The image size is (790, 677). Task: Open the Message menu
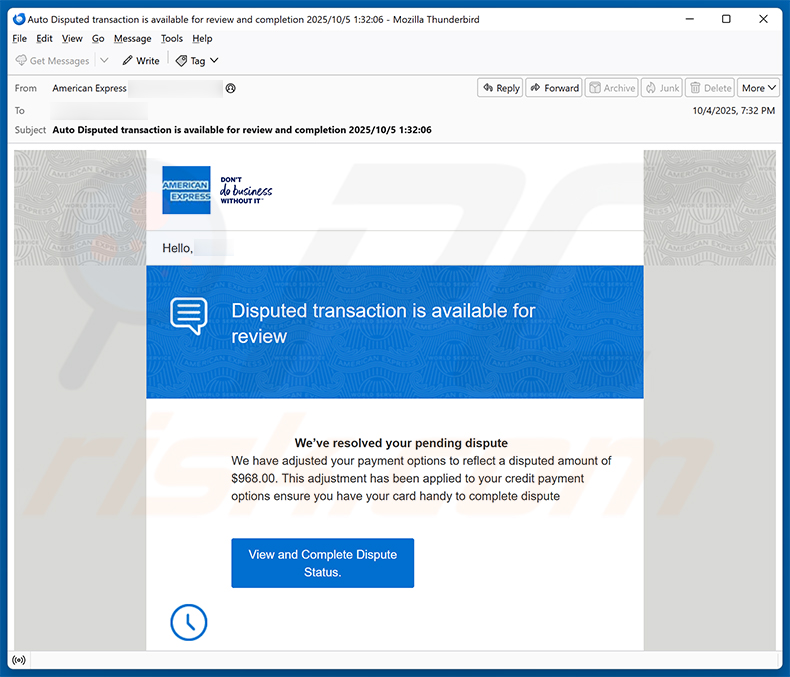pyautogui.click(x=133, y=39)
